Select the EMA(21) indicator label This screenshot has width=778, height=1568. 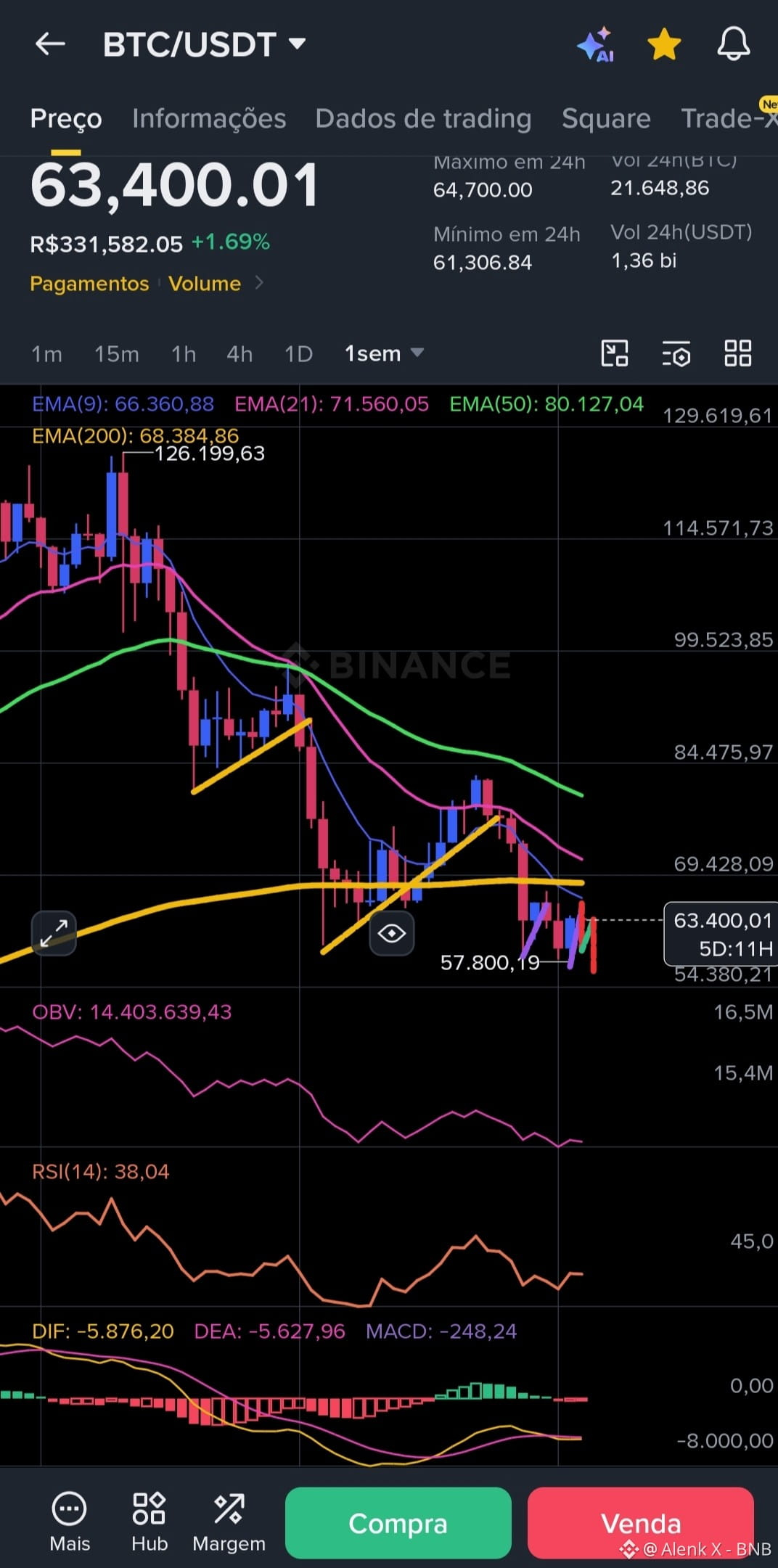coord(332,404)
